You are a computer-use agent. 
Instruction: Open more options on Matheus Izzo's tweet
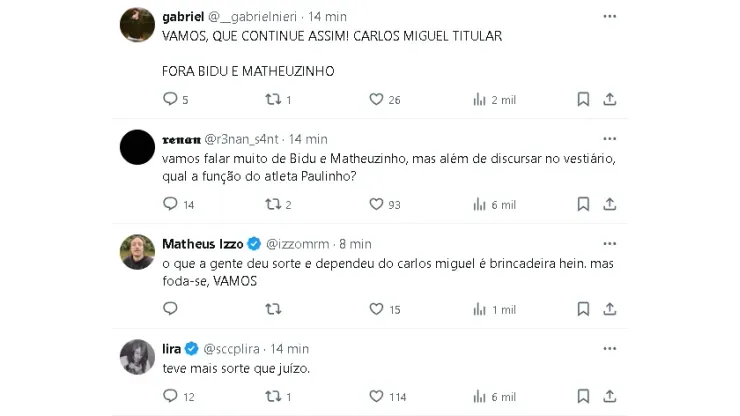[x=609, y=243]
